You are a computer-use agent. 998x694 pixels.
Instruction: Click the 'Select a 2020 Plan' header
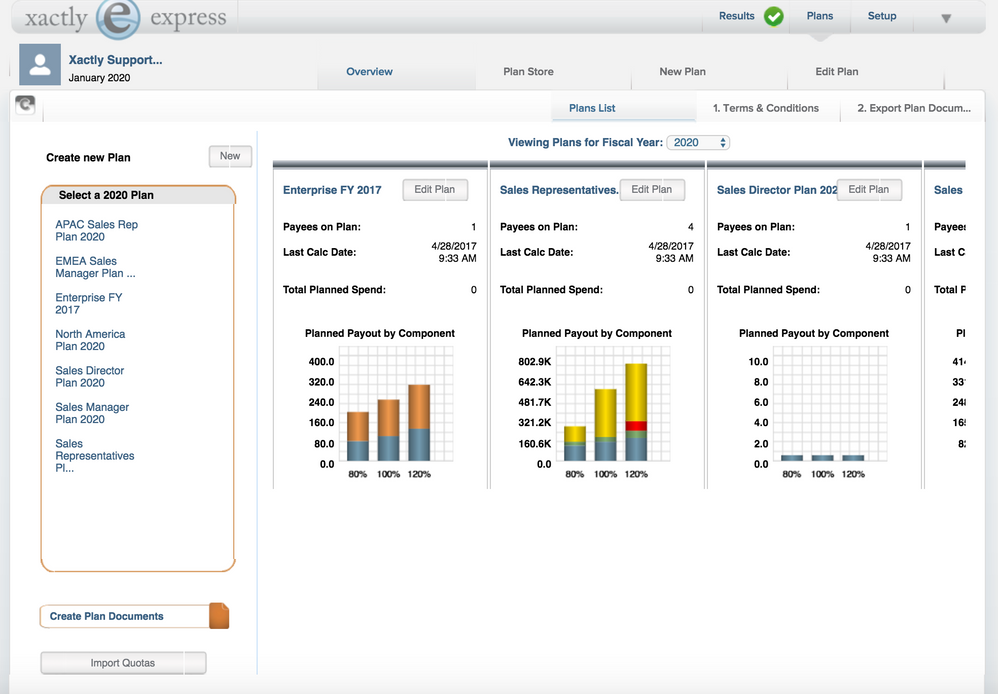(x=106, y=195)
